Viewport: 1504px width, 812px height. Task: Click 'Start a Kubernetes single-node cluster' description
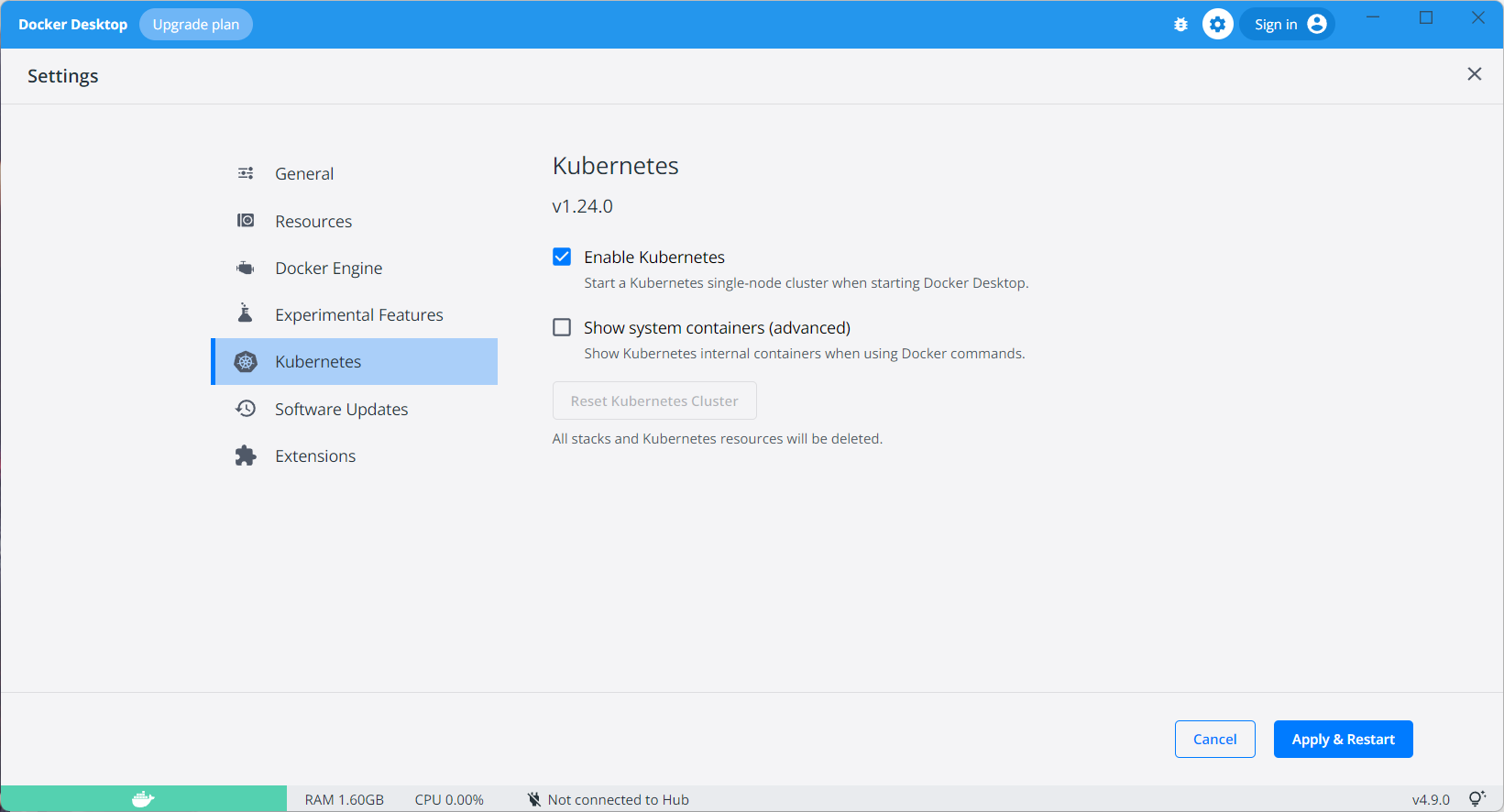807,283
